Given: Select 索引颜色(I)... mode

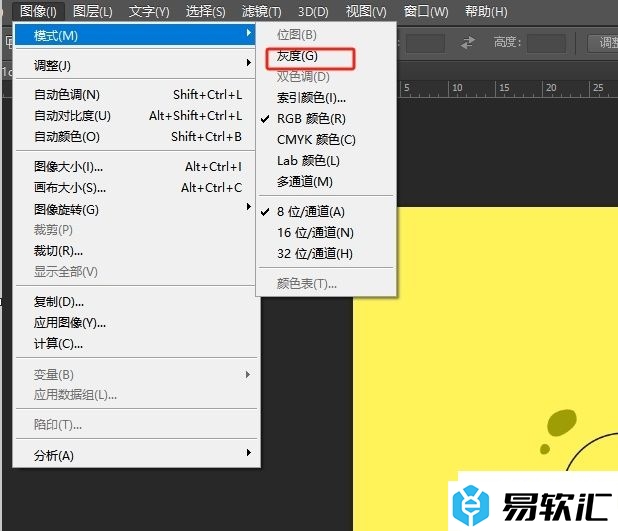Looking at the screenshot, I should (x=326, y=97).
